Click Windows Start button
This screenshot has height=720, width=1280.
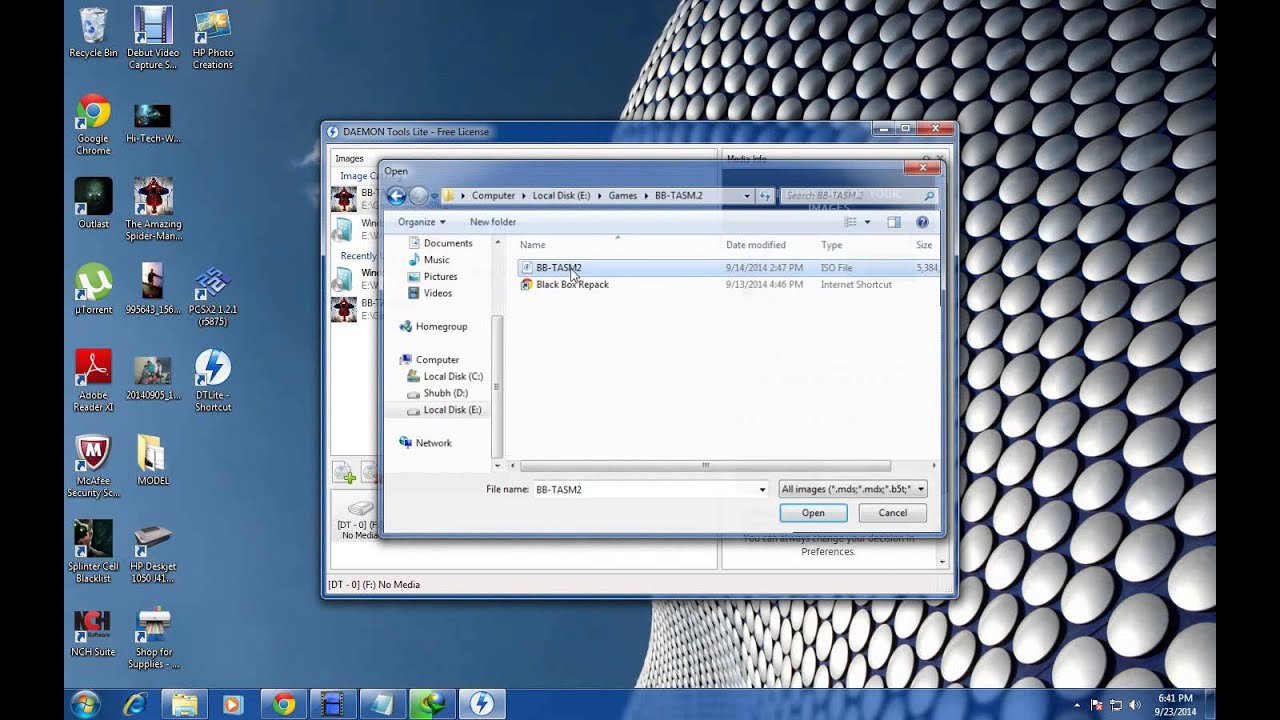pyautogui.click(x=85, y=704)
